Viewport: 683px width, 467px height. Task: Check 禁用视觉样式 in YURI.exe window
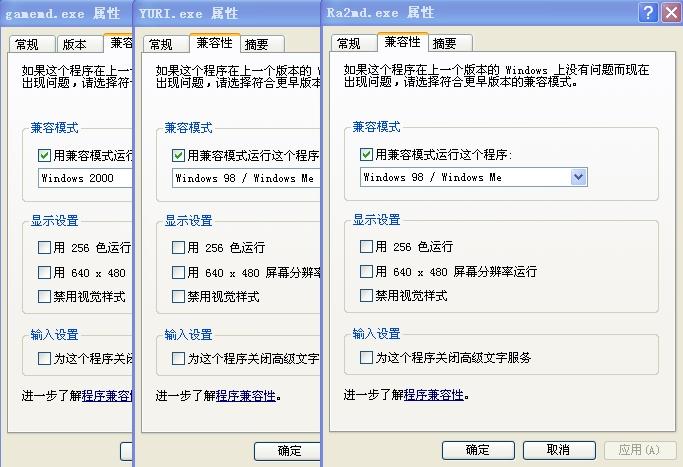[178, 296]
